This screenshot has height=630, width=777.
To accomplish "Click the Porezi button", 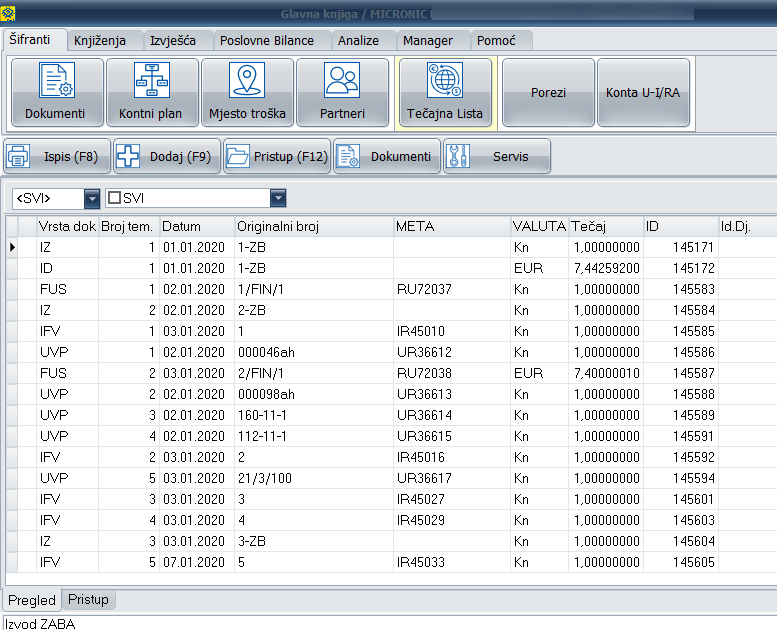I will 548,92.
